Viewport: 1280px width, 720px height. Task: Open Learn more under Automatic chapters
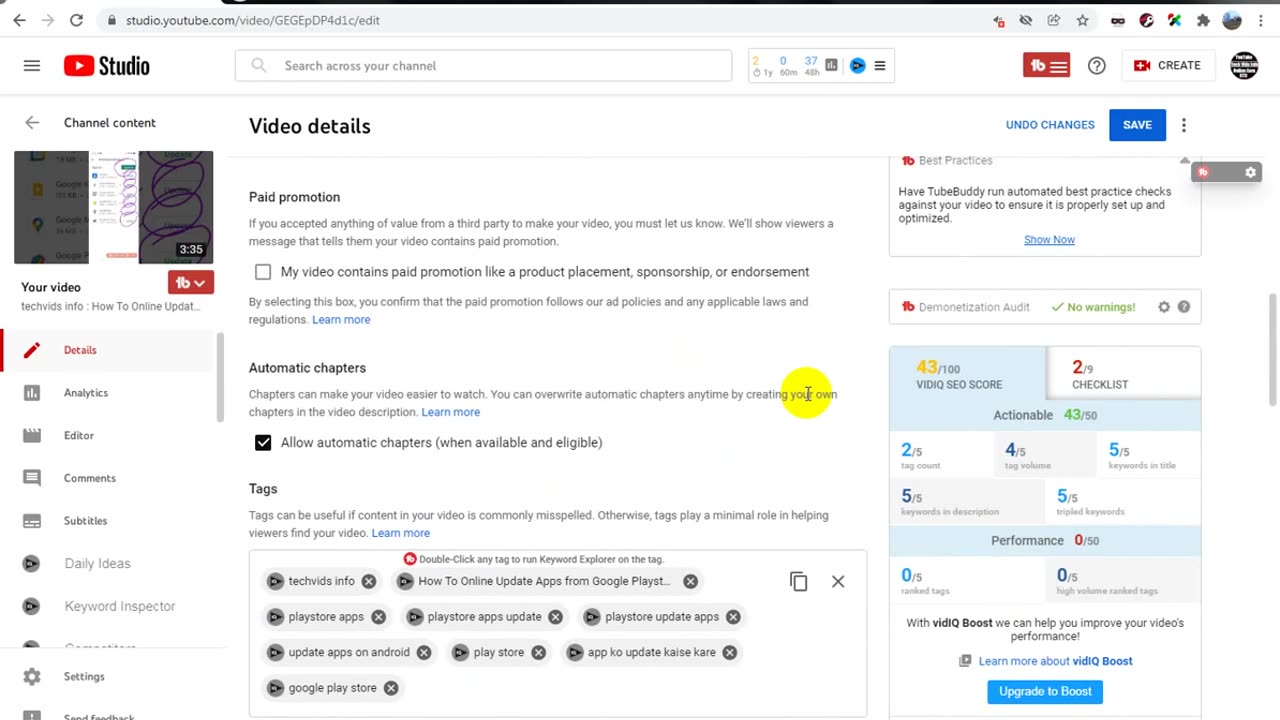pos(450,412)
